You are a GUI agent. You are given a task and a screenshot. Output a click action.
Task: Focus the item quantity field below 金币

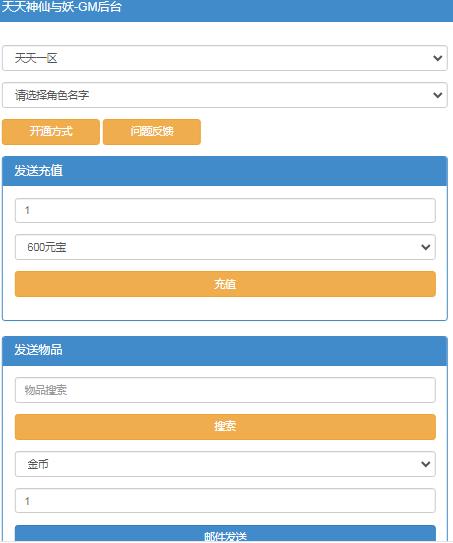click(x=225, y=501)
